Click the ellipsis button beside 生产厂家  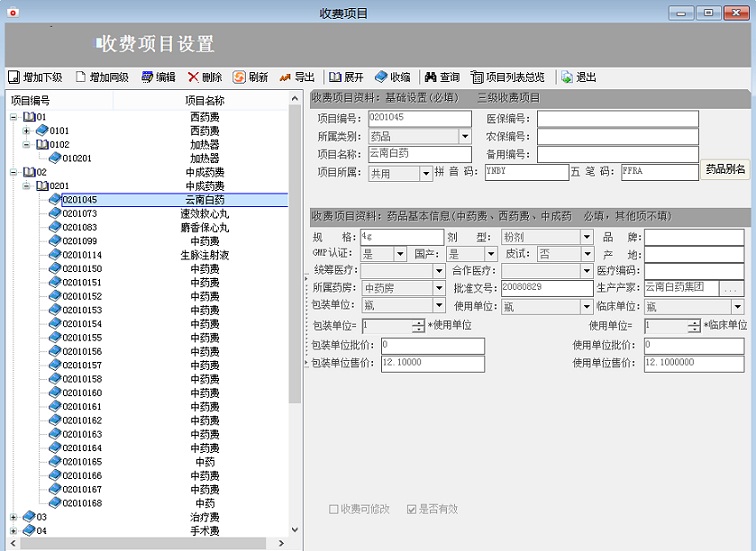click(731, 288)
